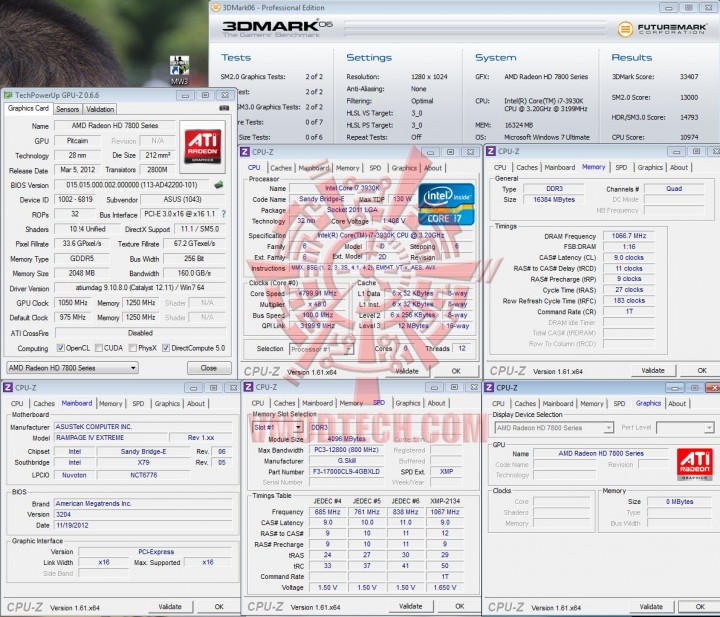This screenshot has width=720, height=617.
Task: Open the Display Device Selection dropdown in CPU-Z
Action: 554,428
